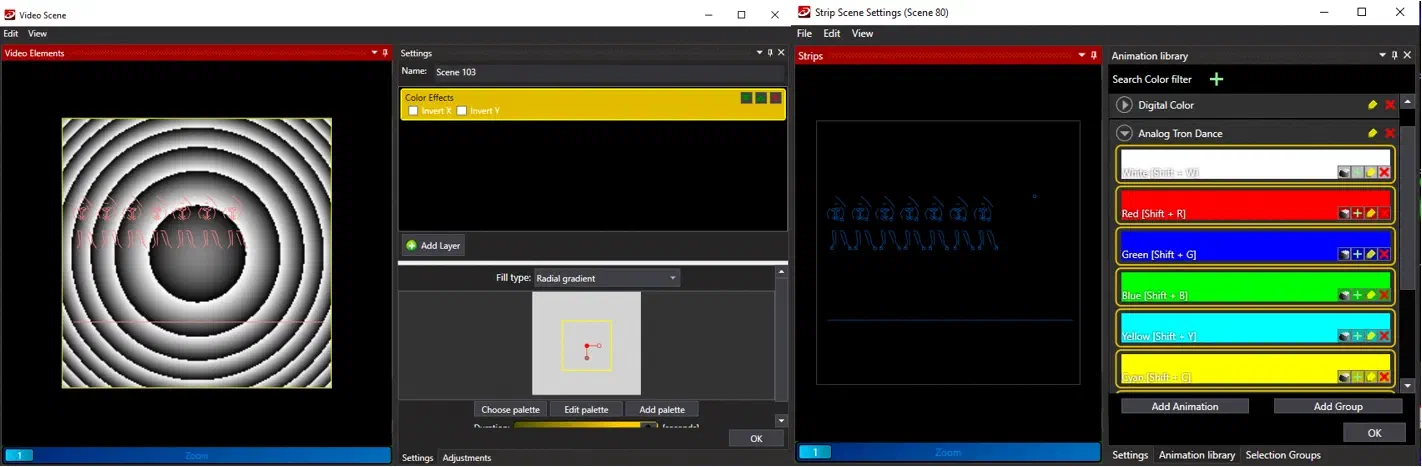Click the Choose palette button
Screen dimensions: 1422x467
[x=510, y=410]
